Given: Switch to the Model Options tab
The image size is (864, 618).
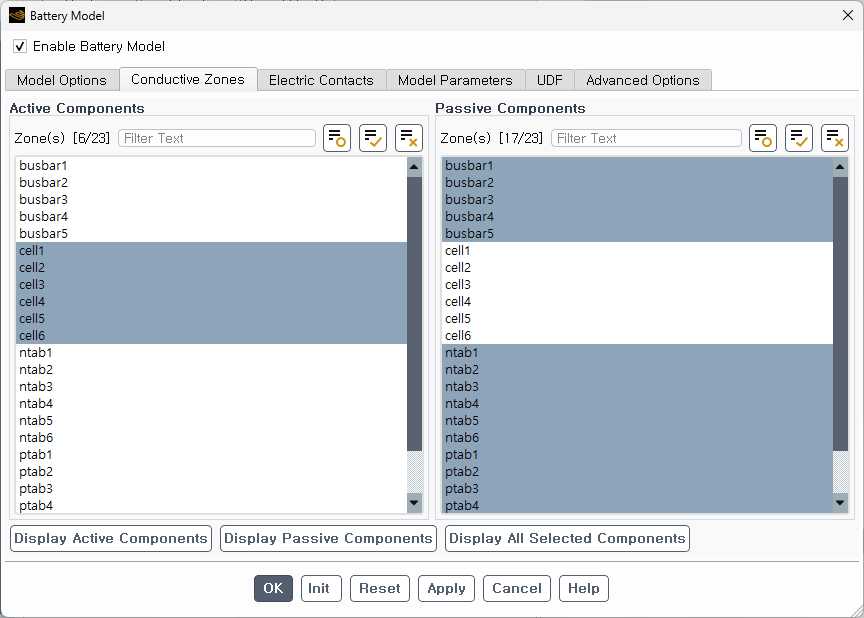Looking at the screenshot, I should click(62, 80).
